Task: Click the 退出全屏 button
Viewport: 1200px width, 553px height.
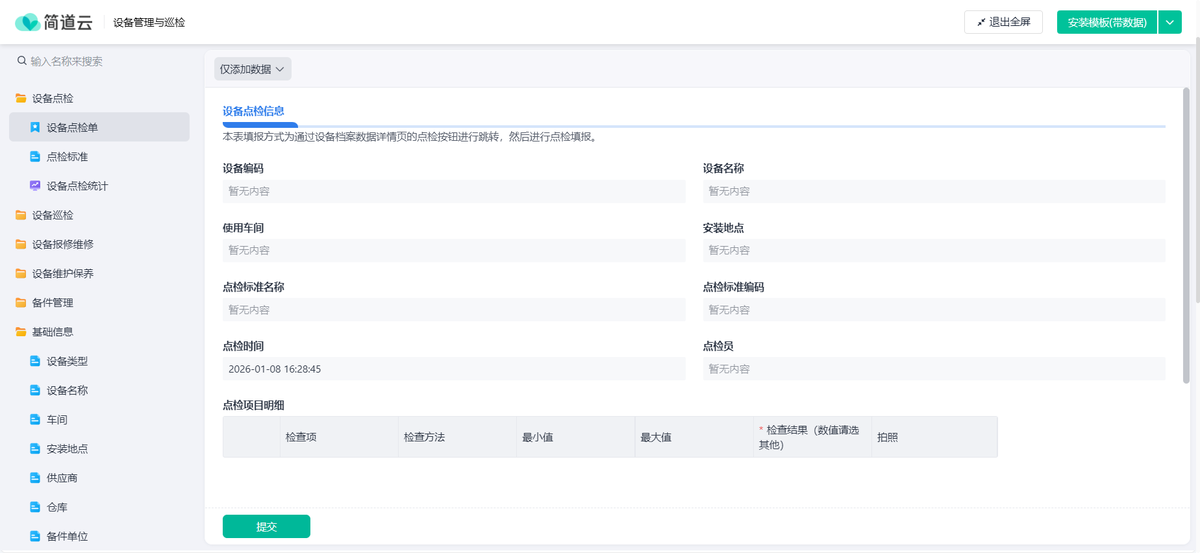Action: [1003, 22]
